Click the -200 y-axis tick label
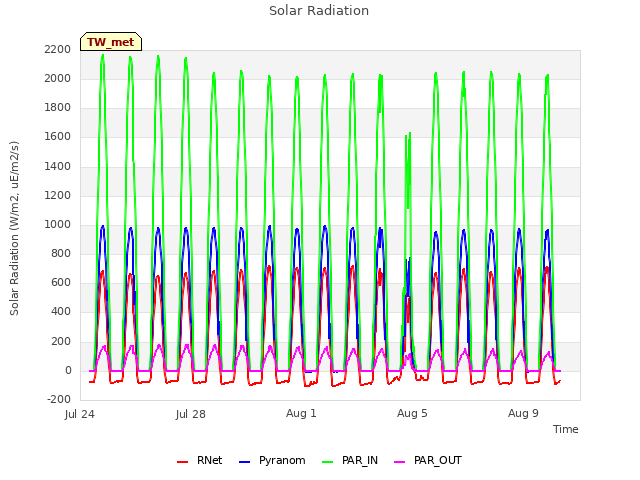The width and height of the screenshot is (640, 480). point(59,400)
